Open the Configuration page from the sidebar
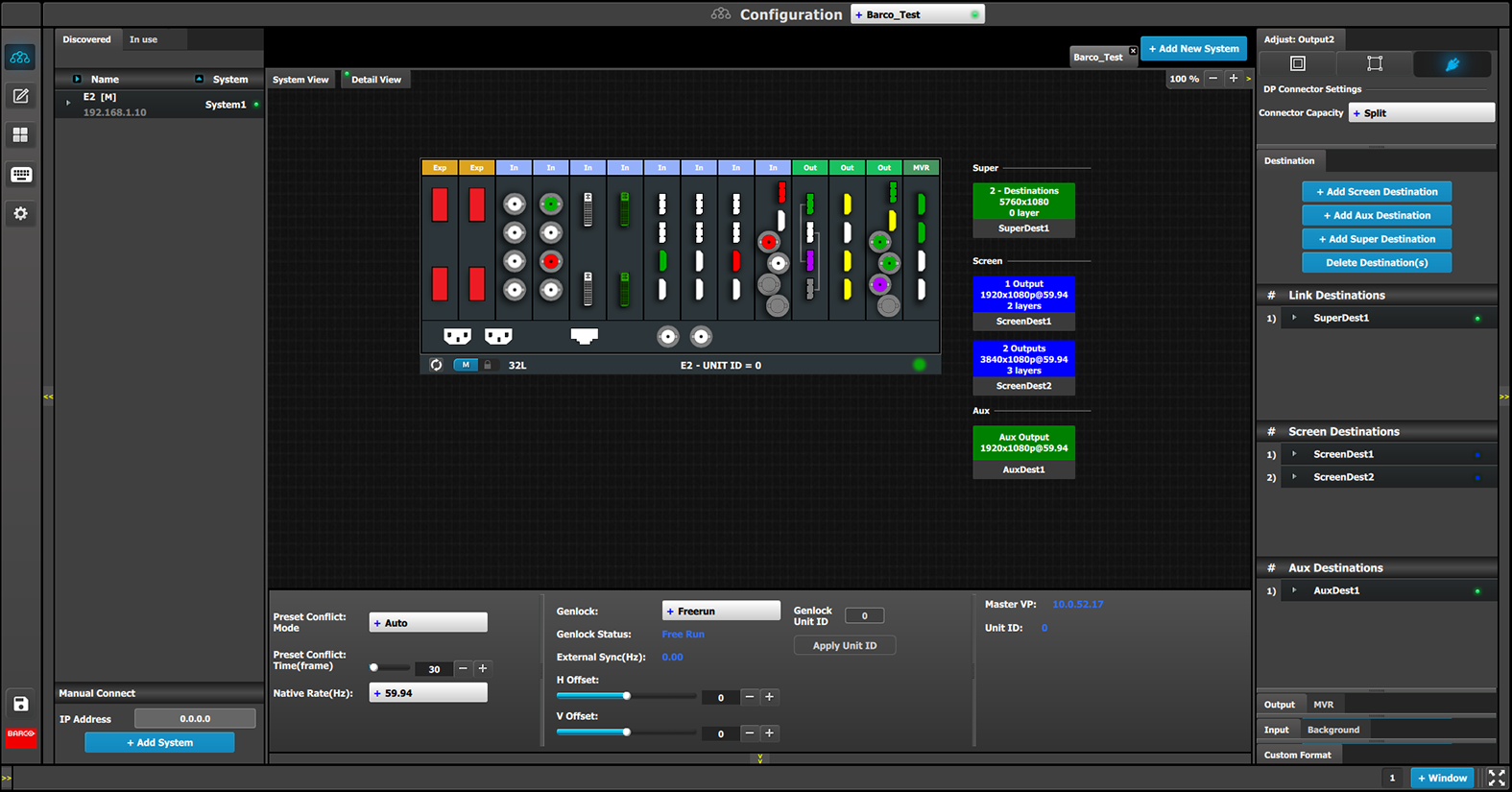The image size is (1512, 792). tap(20, 58)
